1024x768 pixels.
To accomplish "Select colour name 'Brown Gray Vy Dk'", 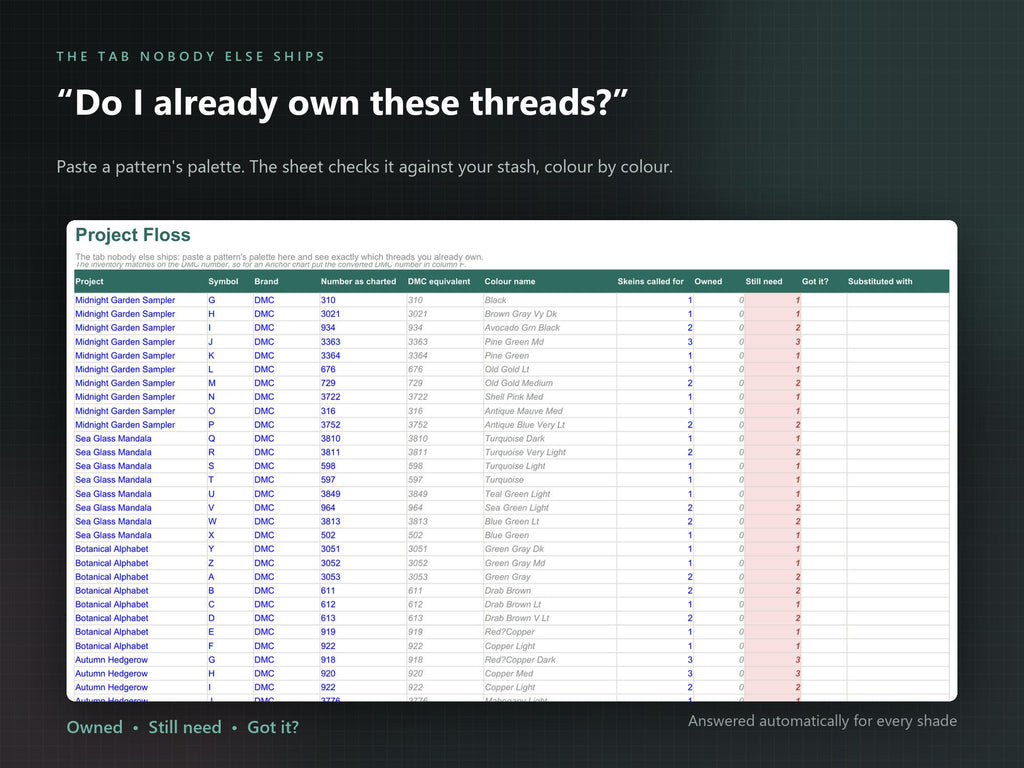I will (520, 314).
